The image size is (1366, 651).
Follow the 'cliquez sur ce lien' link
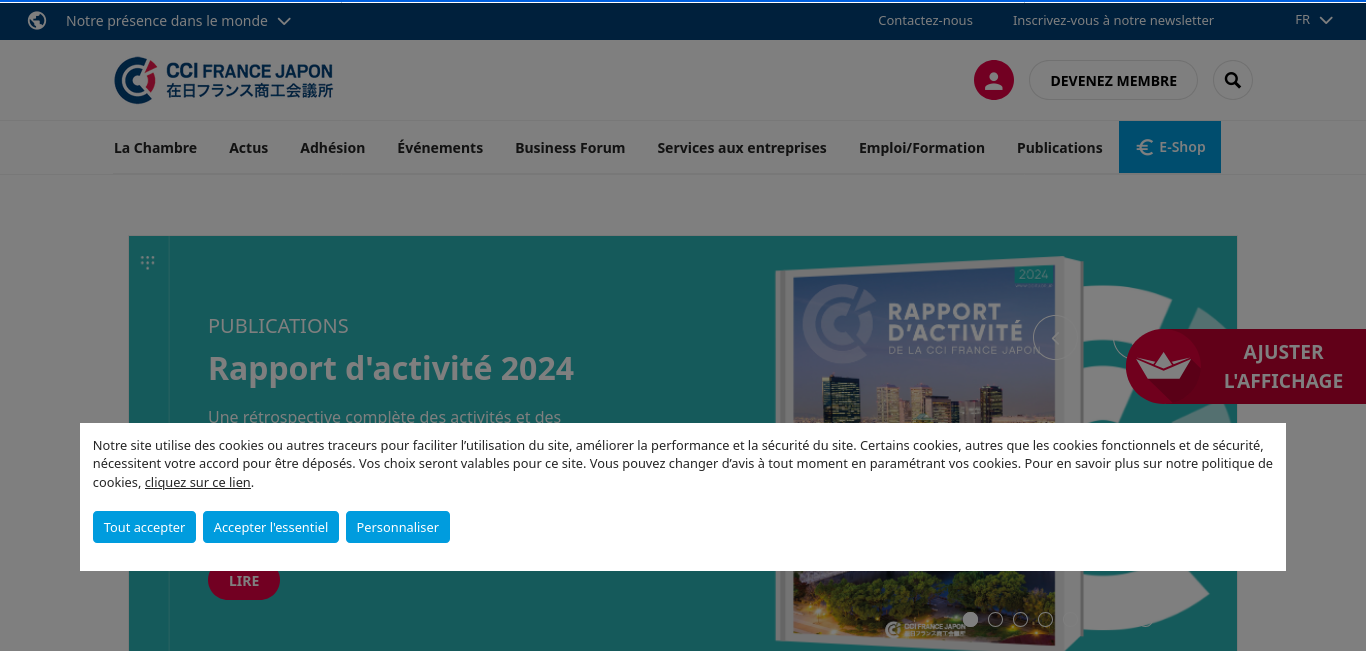198,483
